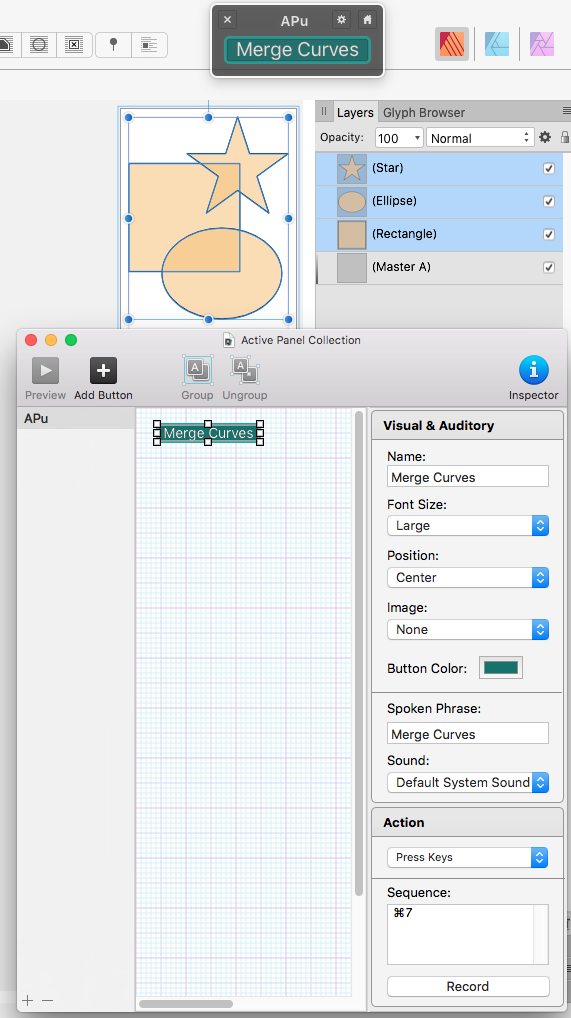
Task: Start Preview with the play icon
Action: coord(45,371)
